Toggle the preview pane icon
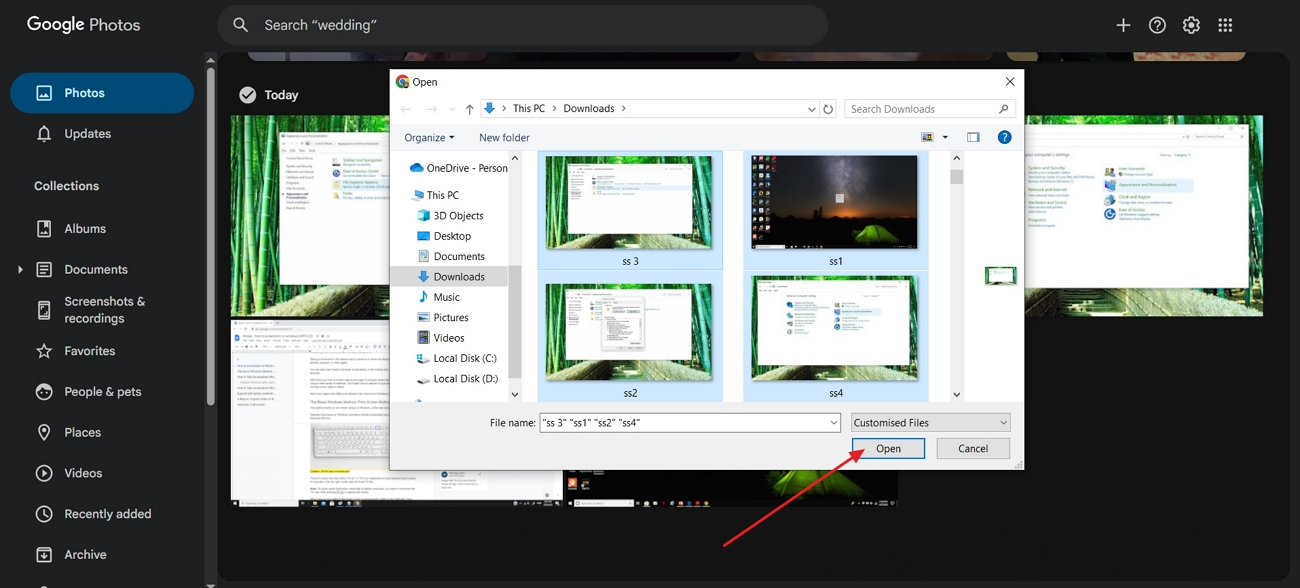Screen dimensions: 1300x588 pos(973,137)
